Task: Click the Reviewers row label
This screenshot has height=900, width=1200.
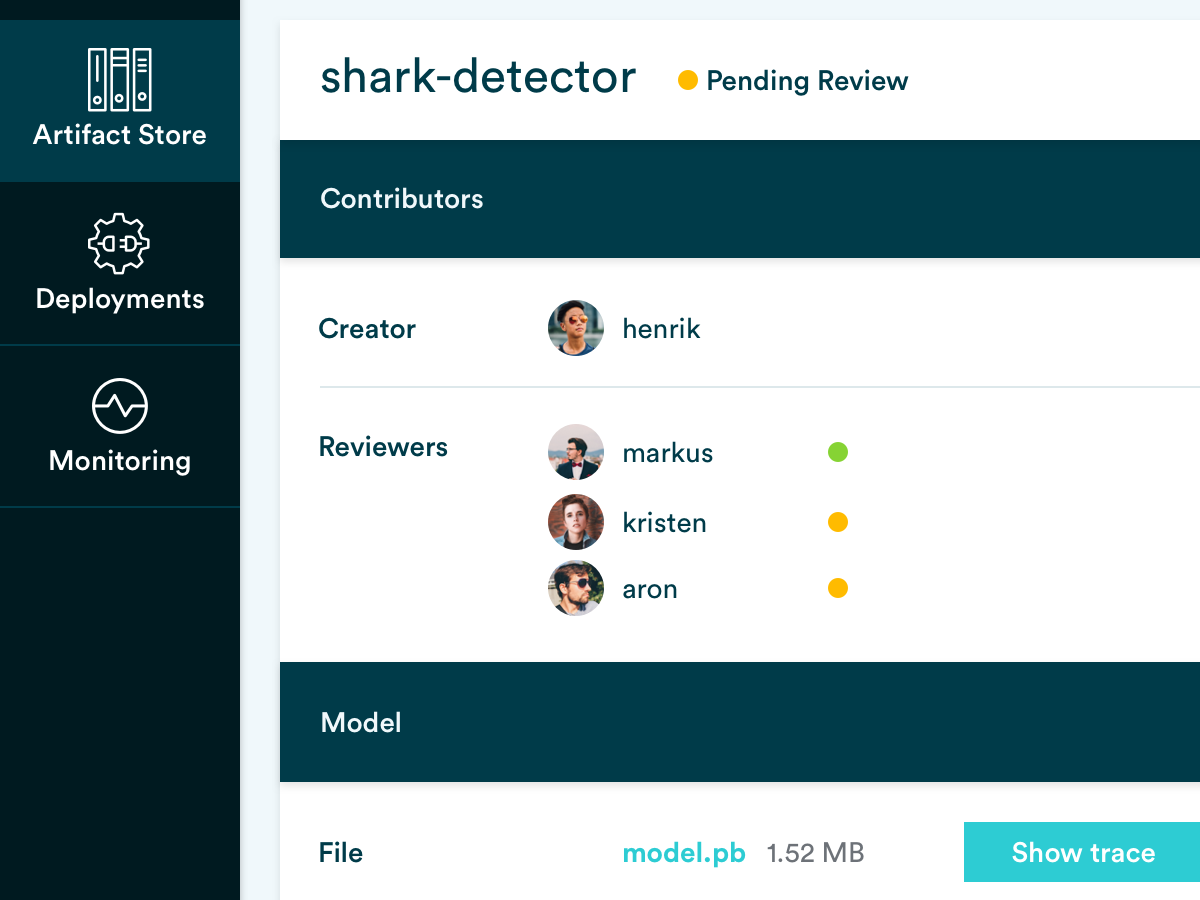Action: coord(383,447)
